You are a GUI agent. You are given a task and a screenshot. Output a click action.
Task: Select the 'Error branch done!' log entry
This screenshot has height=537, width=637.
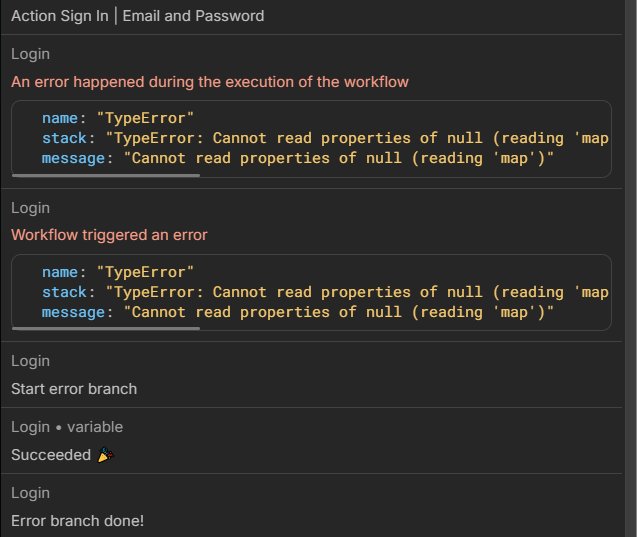coord(77,521)
